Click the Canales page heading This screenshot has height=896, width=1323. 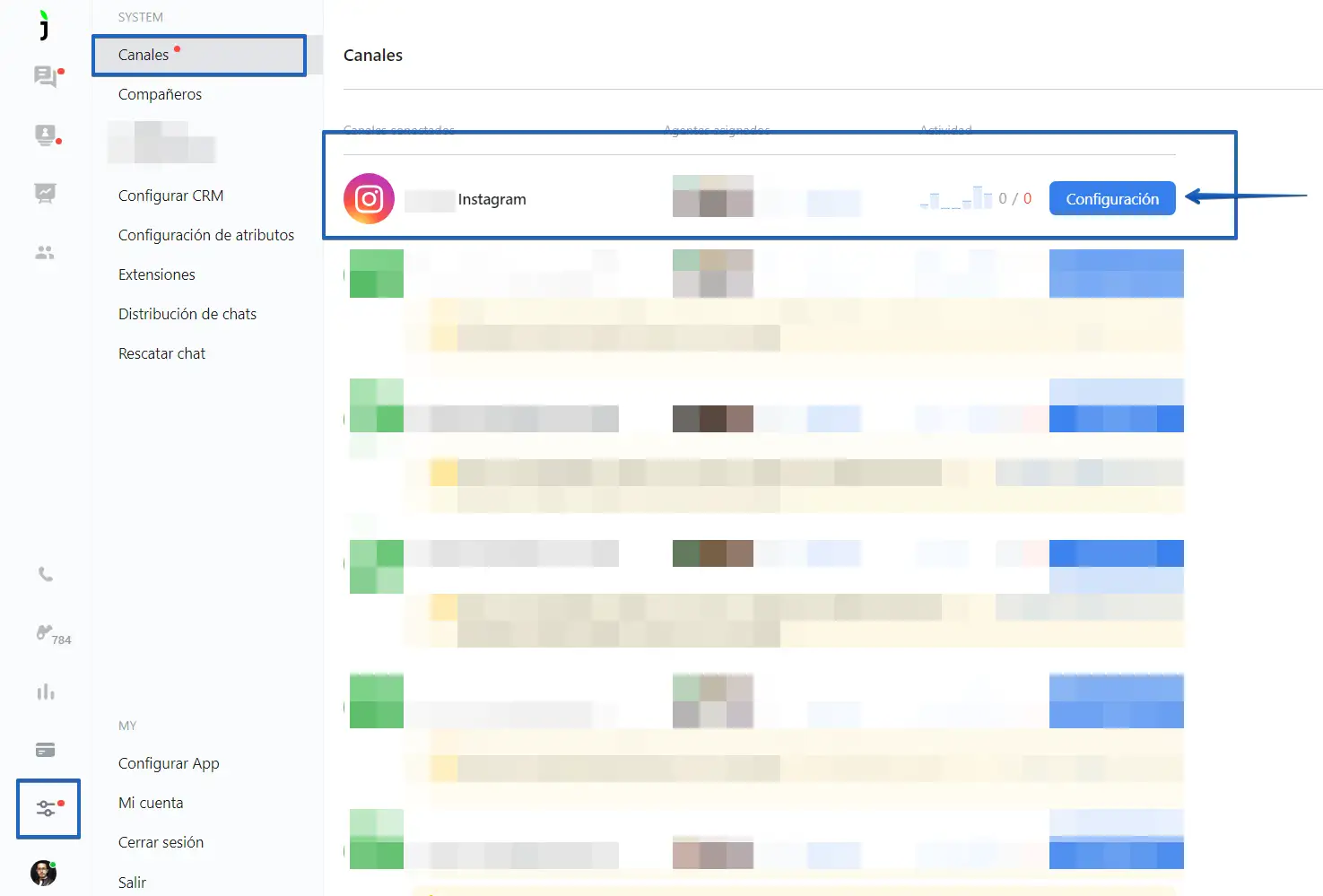coord(373,55)
